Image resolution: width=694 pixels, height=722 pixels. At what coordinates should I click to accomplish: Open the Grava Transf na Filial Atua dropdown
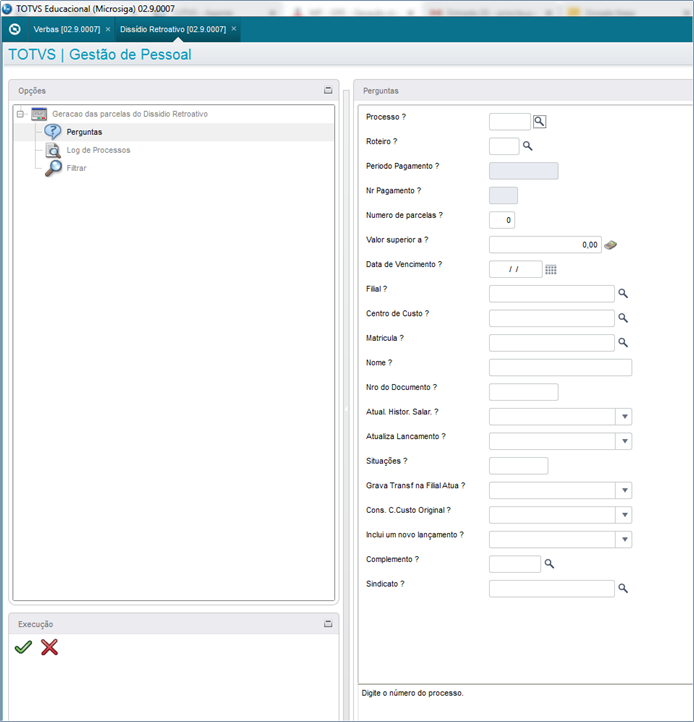[624, 490]
